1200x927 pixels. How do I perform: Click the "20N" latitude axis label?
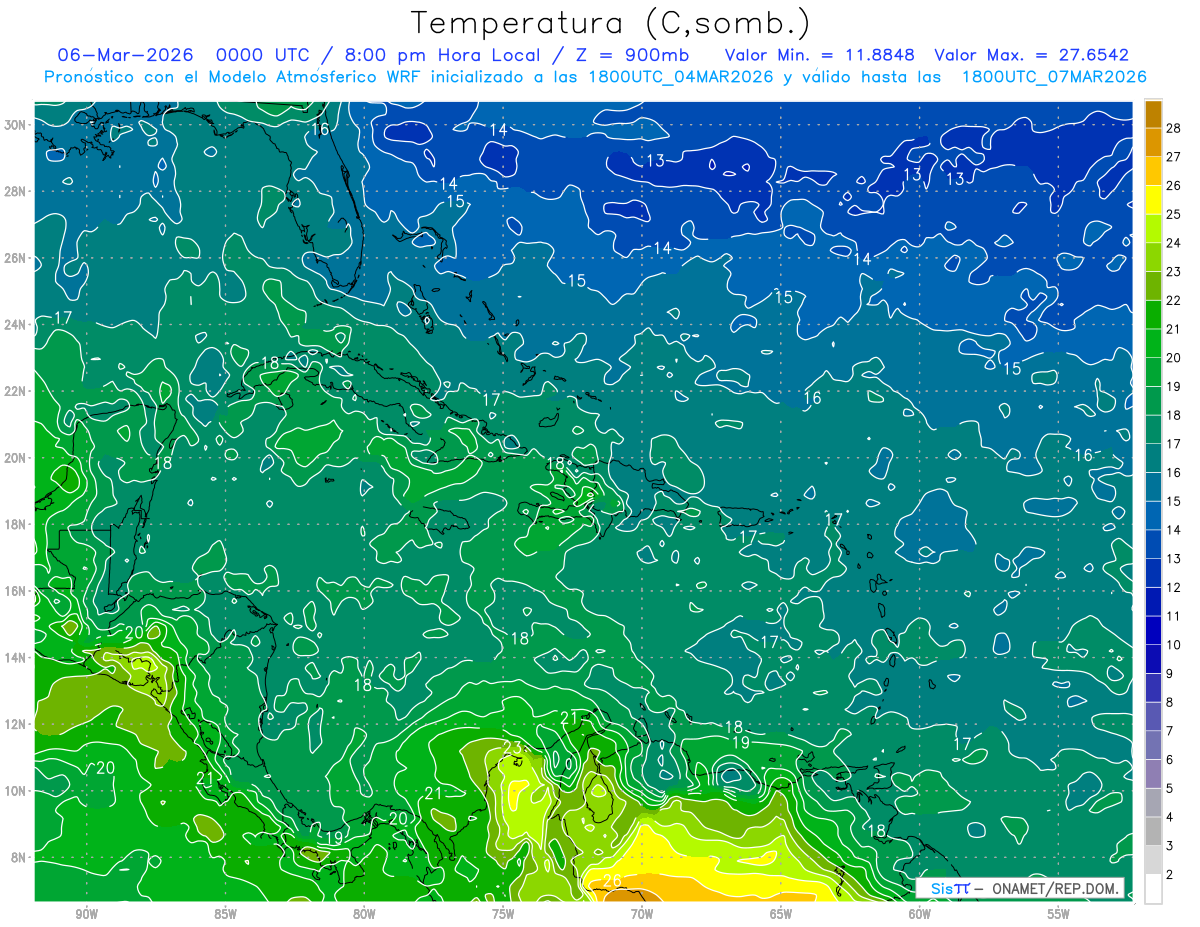[x=17, y=458]
